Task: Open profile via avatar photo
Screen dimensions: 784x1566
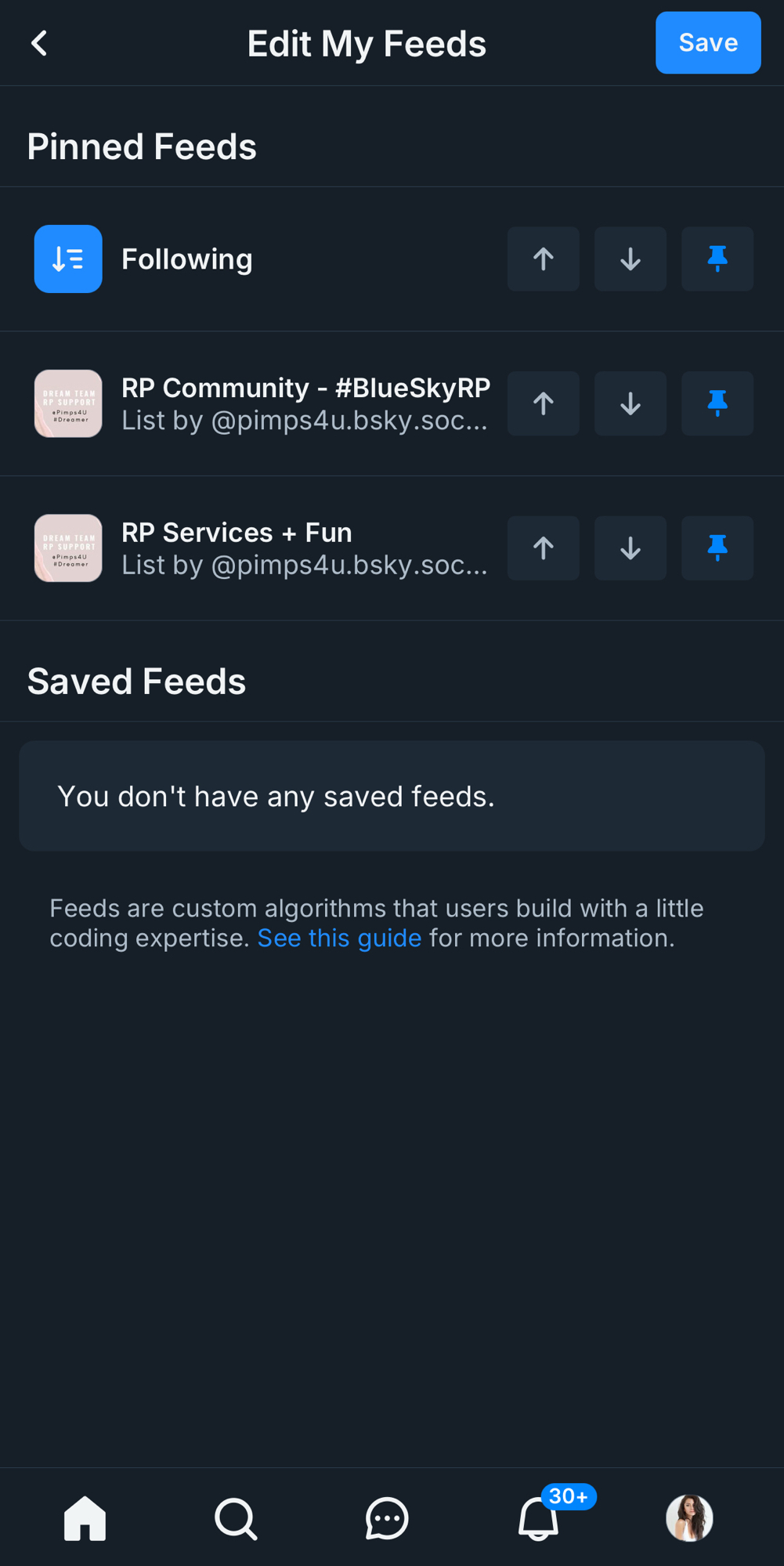Action: click(689, 1518)
